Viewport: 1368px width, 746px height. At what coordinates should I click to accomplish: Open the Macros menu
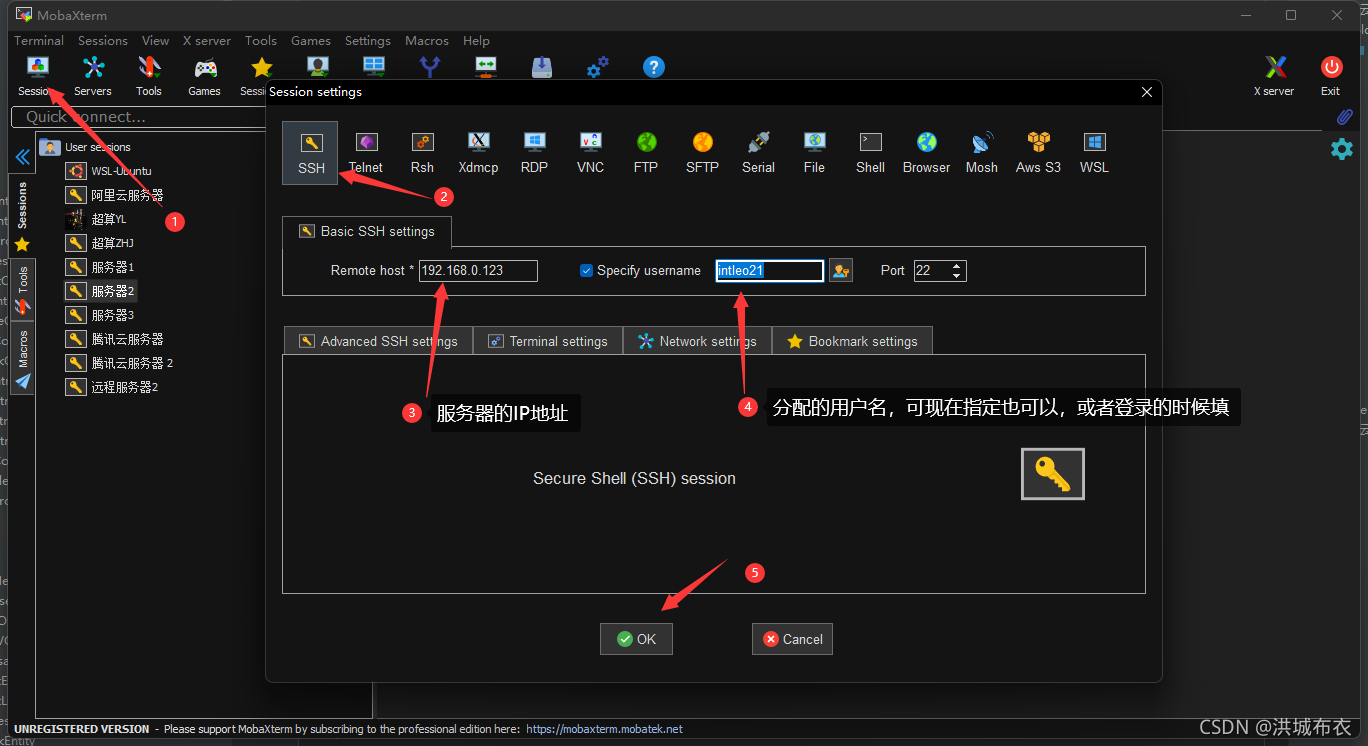tap(427, 41)
